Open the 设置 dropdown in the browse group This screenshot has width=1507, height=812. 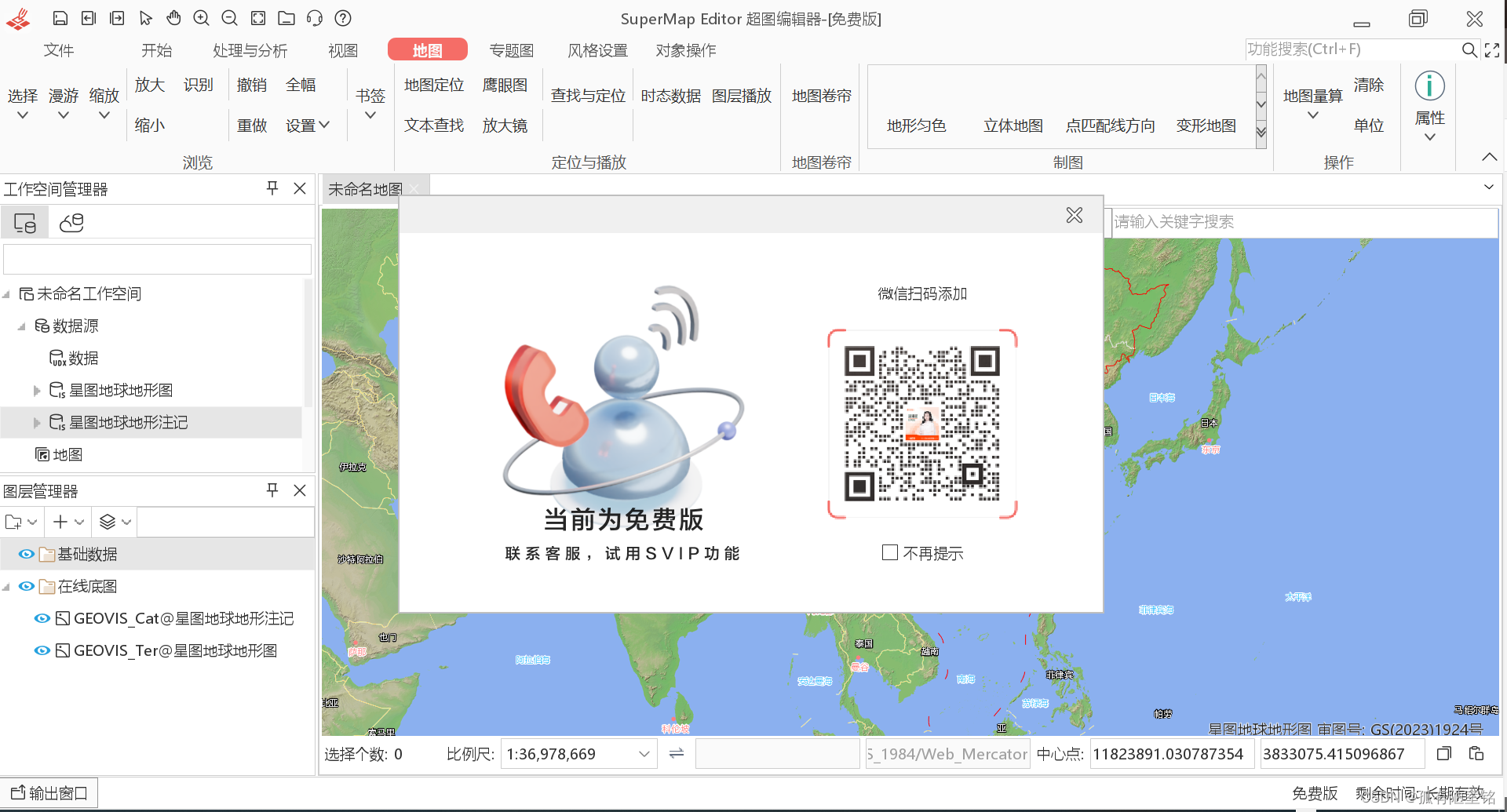point(308,125)
